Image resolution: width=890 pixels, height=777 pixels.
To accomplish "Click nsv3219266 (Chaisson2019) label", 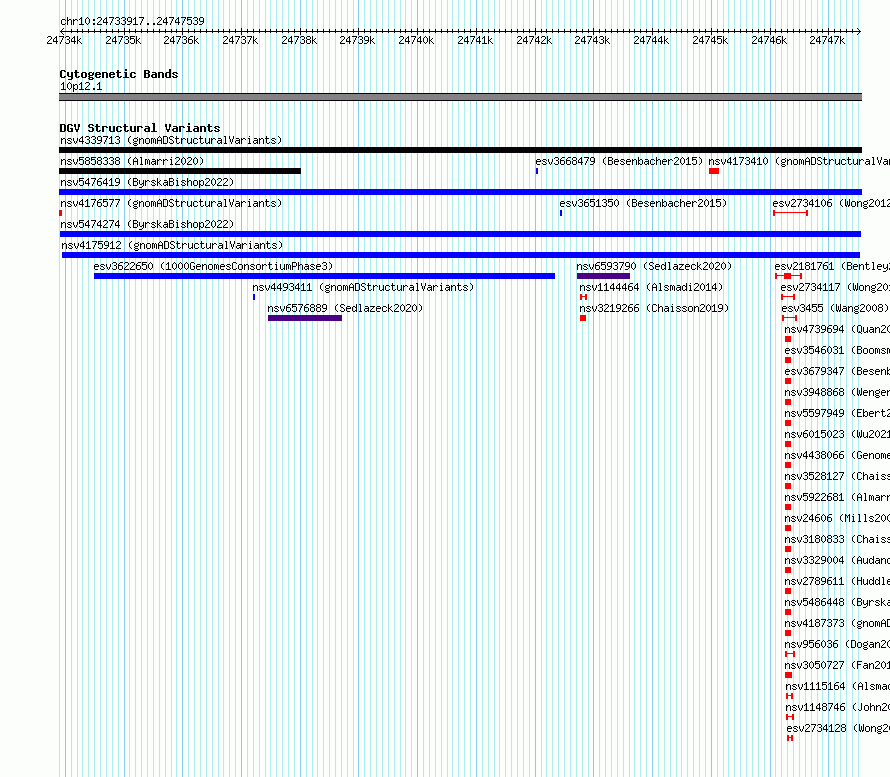I will click(x=654, y=308).
